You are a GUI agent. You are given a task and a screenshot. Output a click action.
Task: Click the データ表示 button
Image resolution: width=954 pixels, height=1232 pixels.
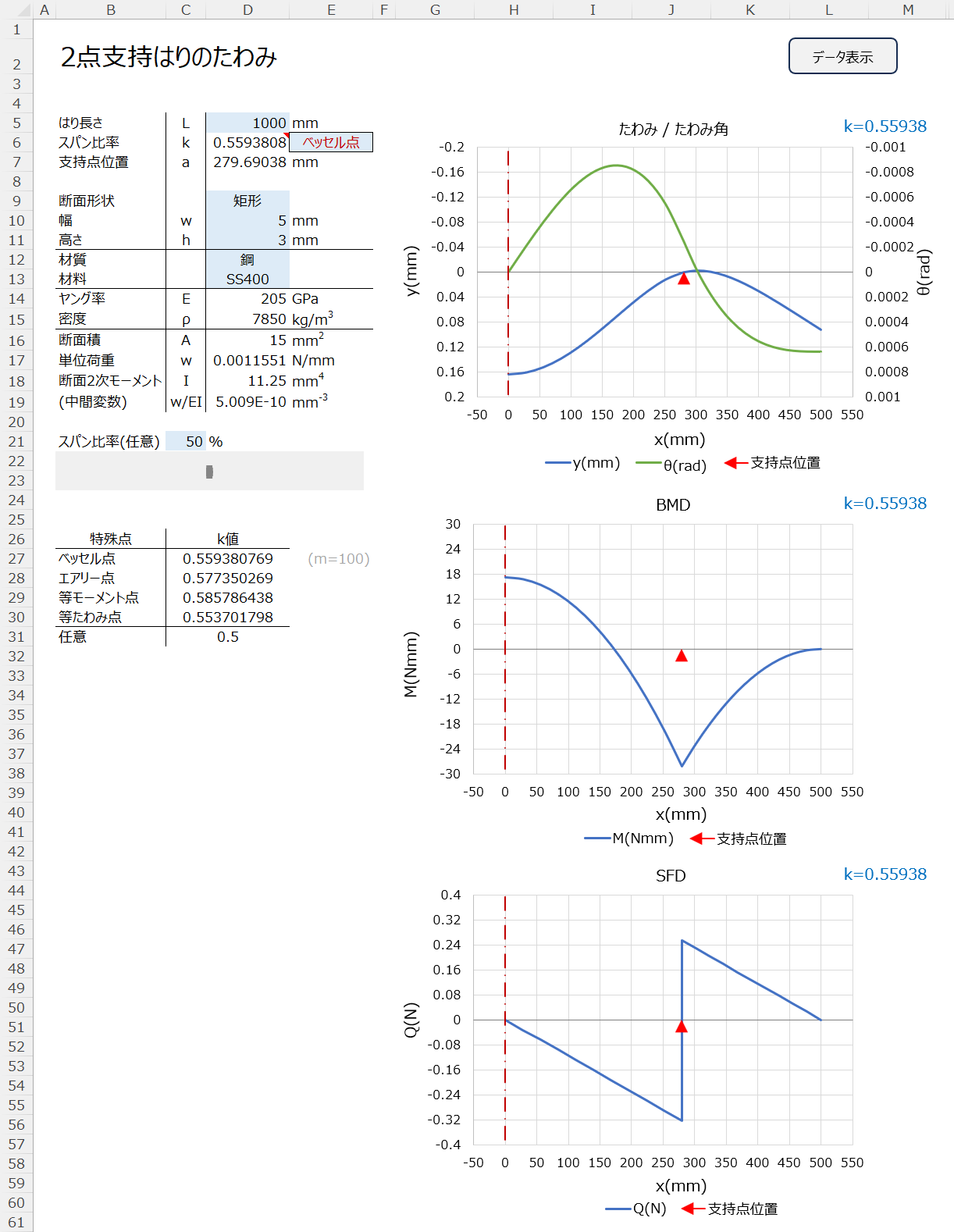(x=842, y=56)
